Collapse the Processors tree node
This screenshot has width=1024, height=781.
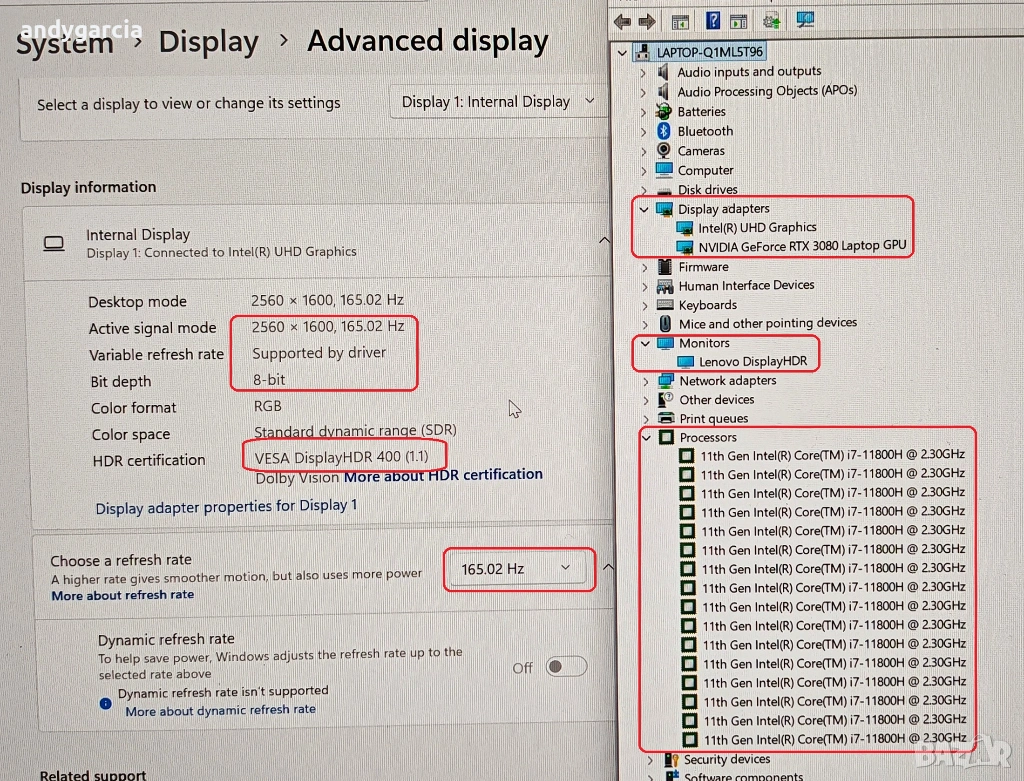click(646, 438)
